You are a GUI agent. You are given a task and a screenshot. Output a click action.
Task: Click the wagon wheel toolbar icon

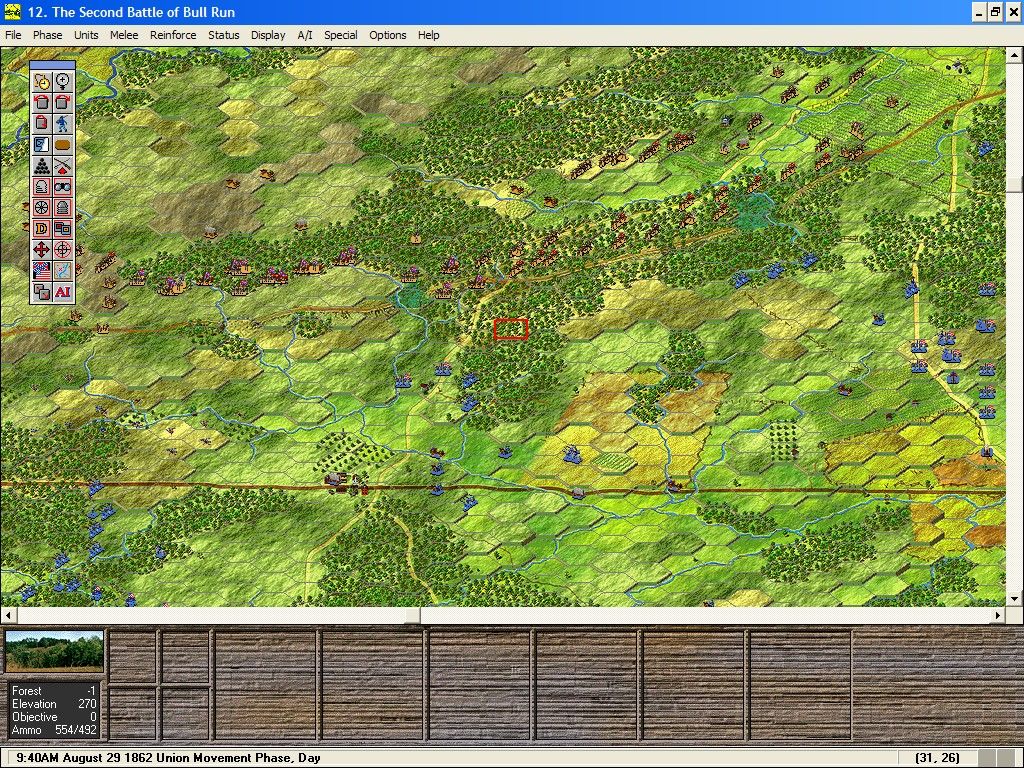[42, 207]
